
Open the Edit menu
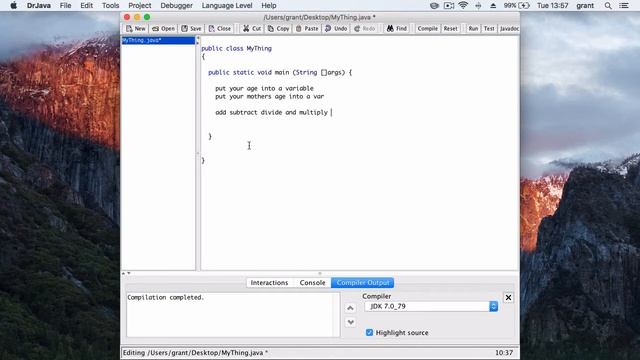pyautogui.click(x=87, y=5)
